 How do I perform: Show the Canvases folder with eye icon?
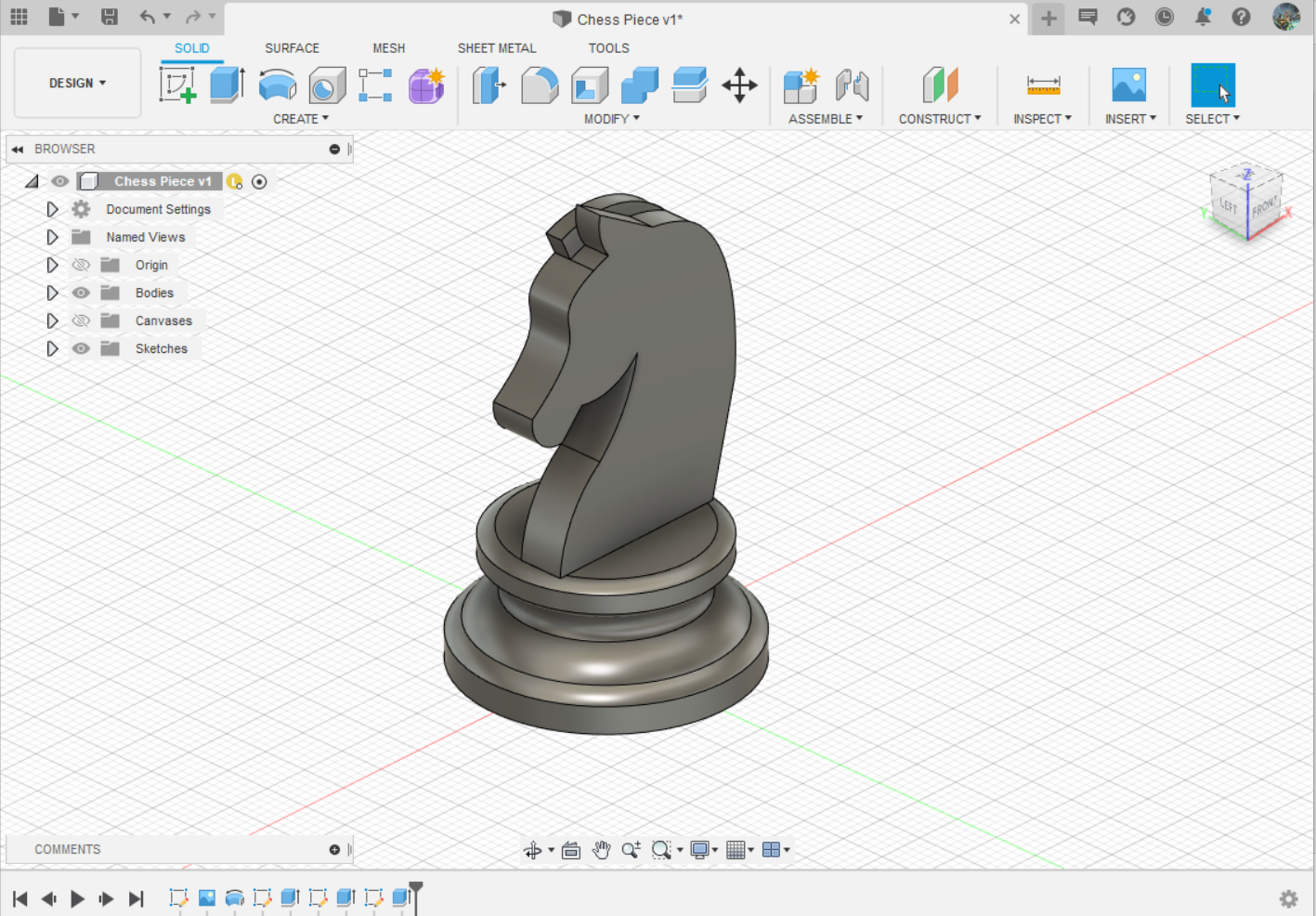tap(82, 321)
